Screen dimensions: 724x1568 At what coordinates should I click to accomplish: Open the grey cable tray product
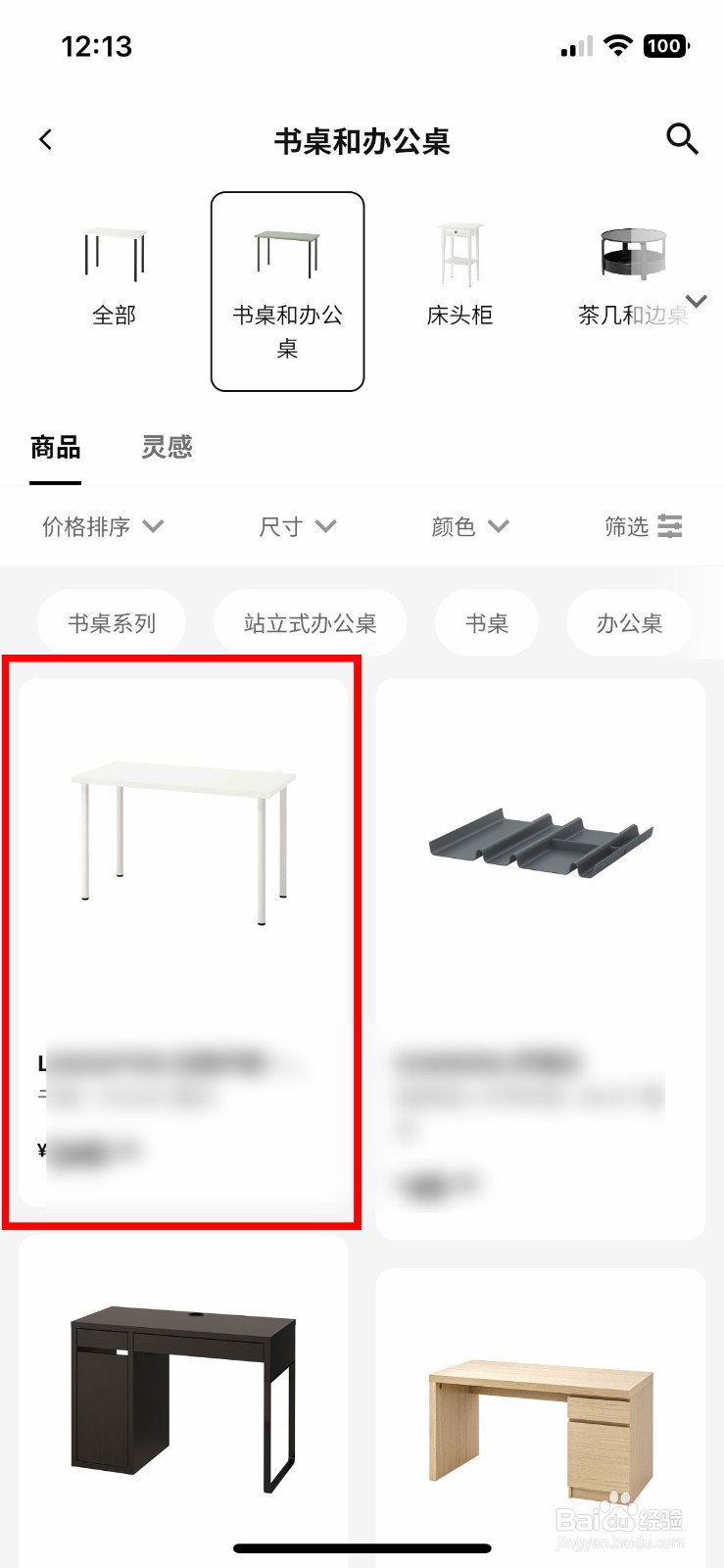541,958
